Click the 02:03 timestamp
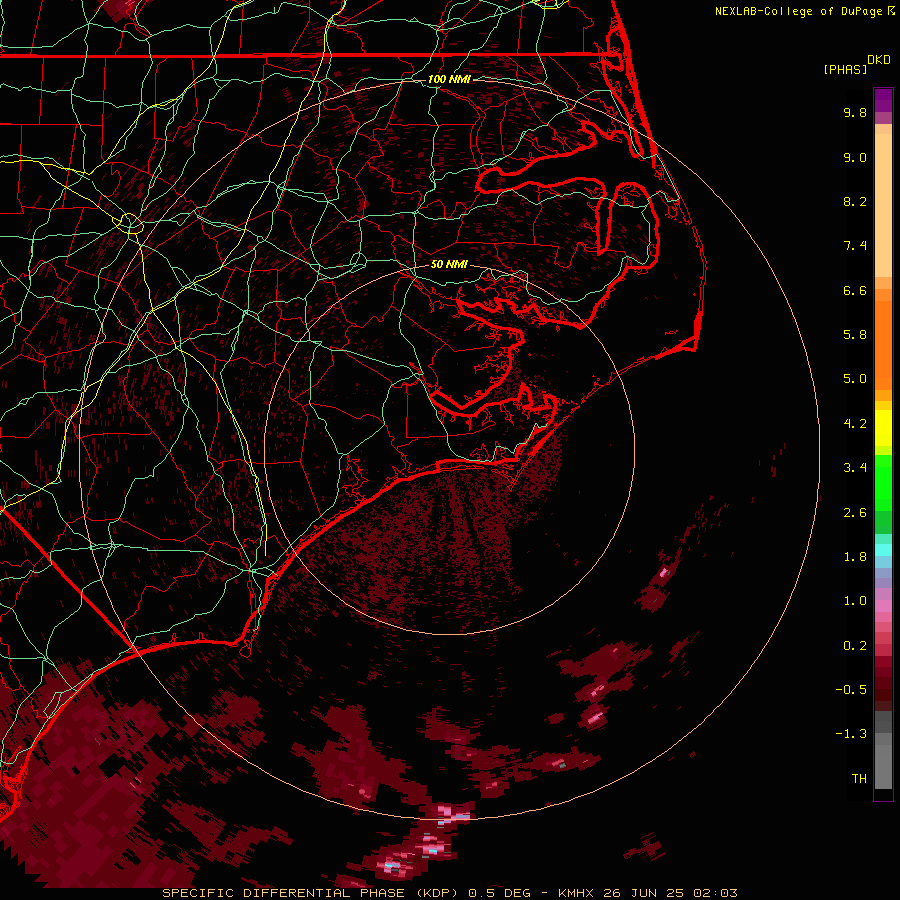Screen dimensions: 900x900 [715, 893]
